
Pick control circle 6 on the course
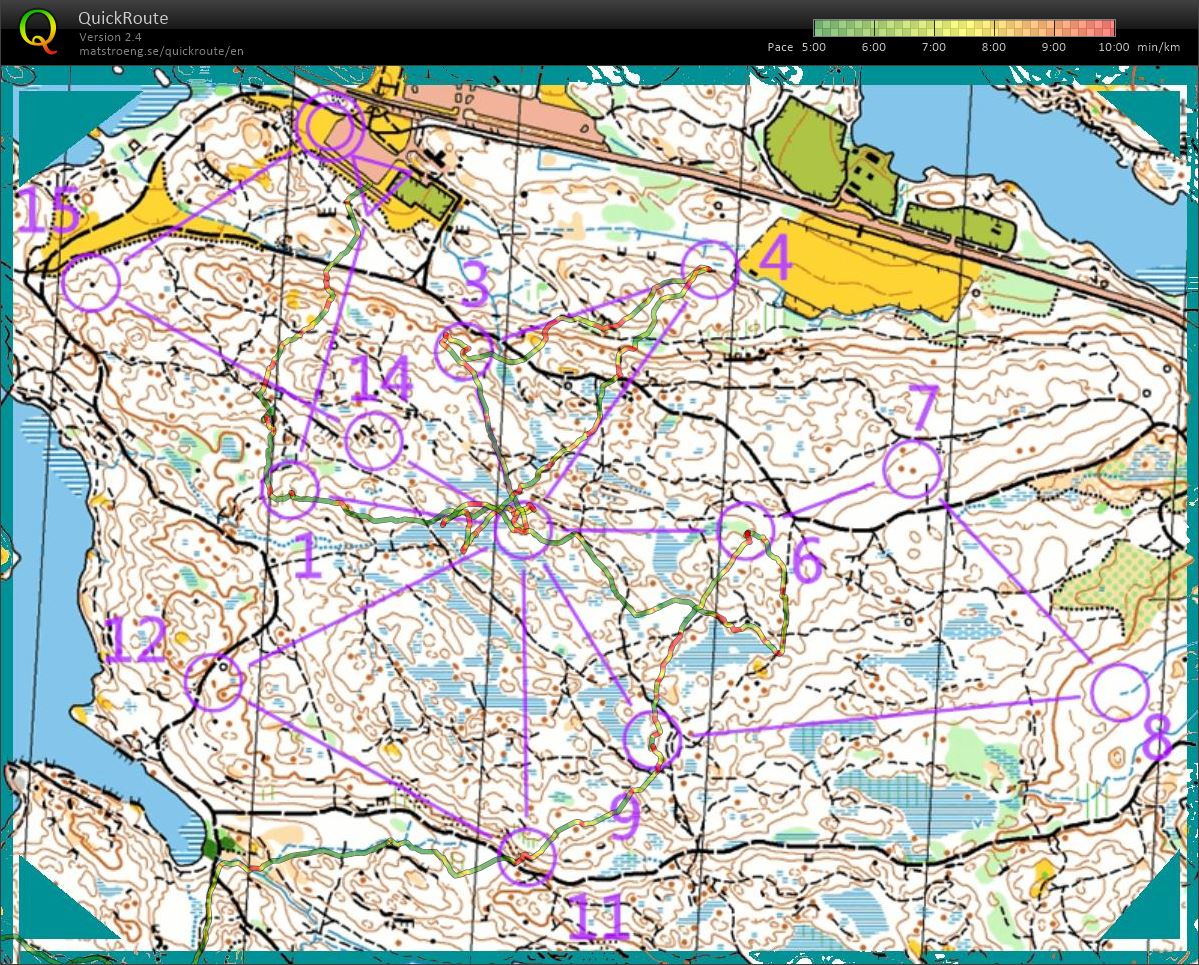tap(746, 530)
